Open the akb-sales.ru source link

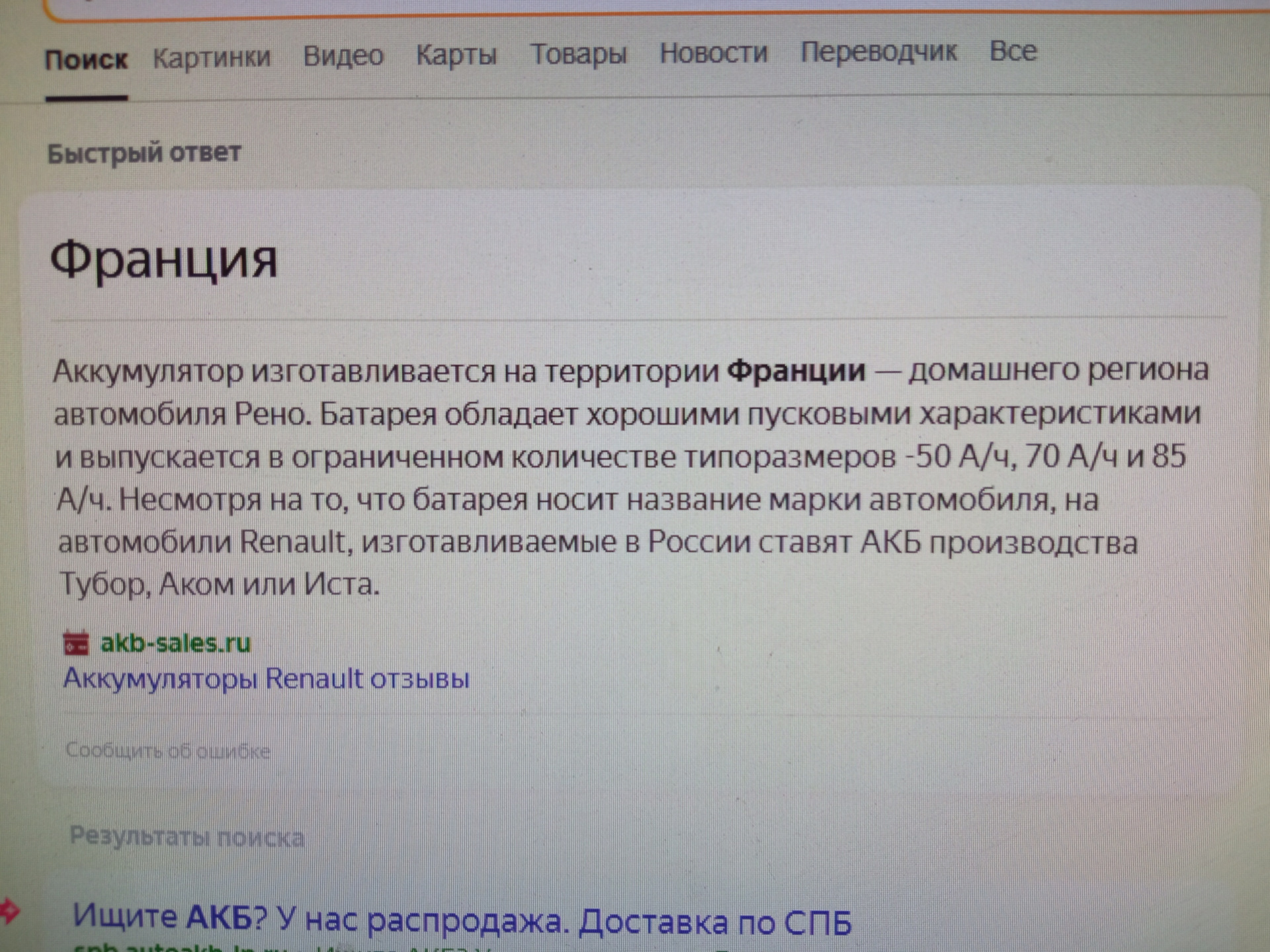click(175, 643)
